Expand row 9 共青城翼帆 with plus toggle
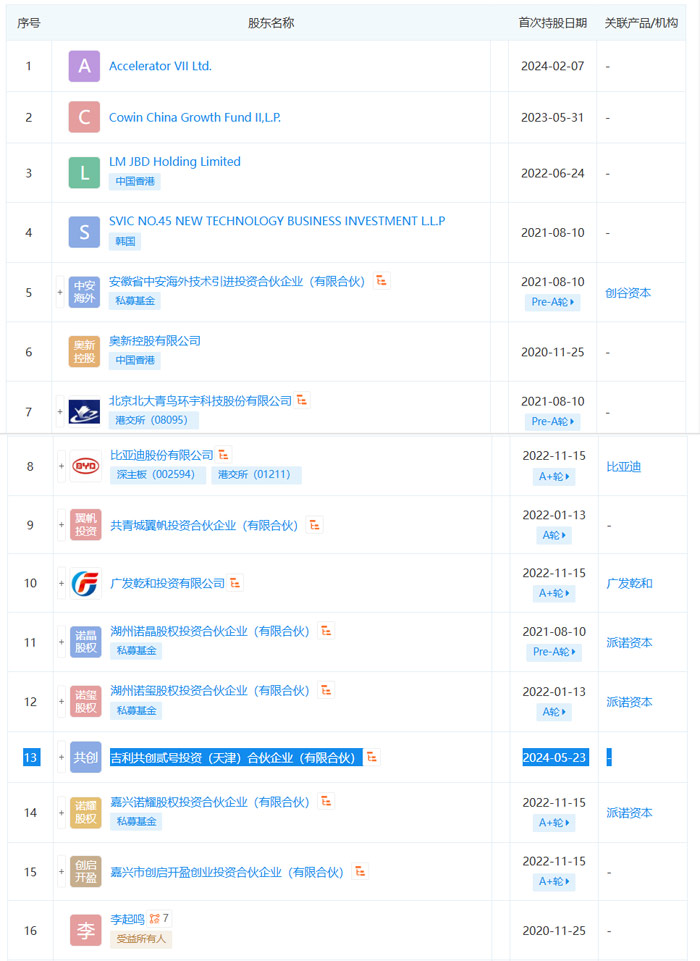Viewport: 700px width, 961px height. (61, 525)
